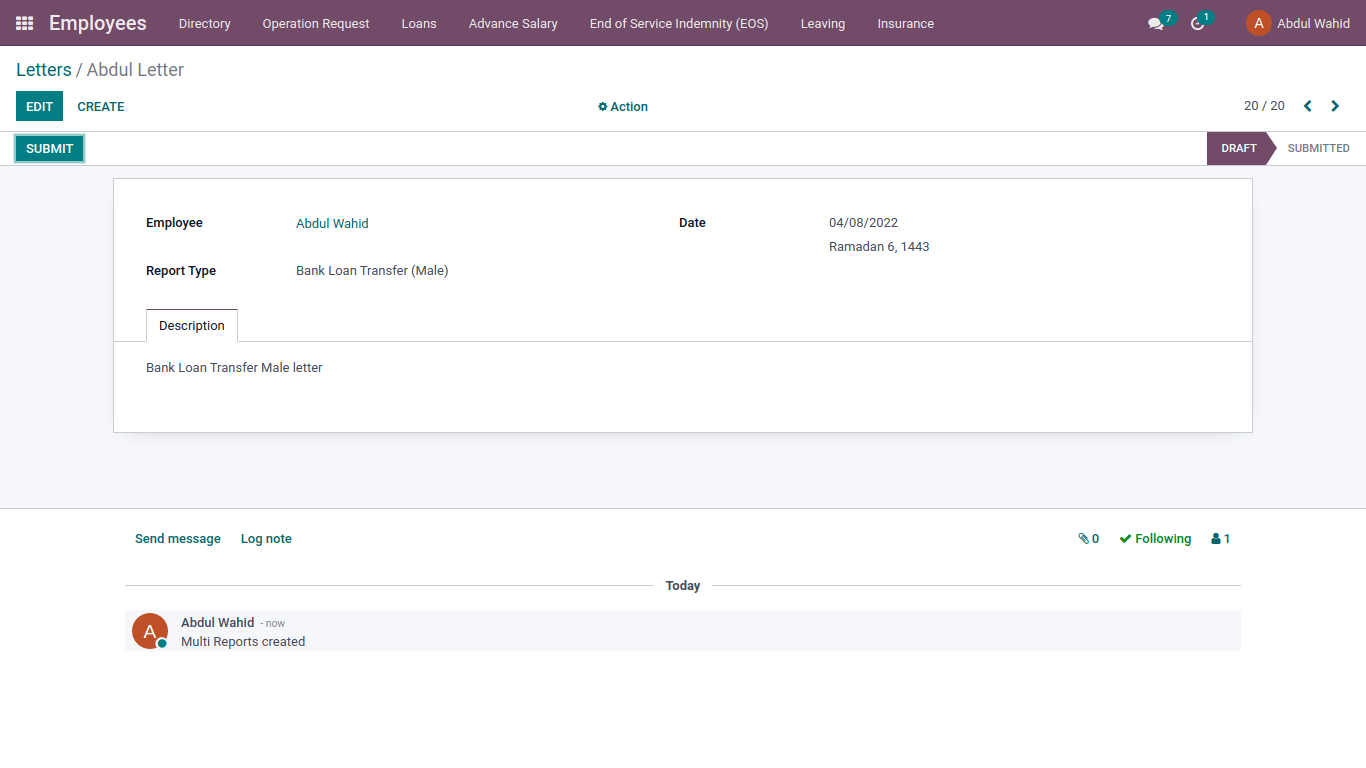
Task: Open End of Service Indemnity menu
Action: (679, 23)
